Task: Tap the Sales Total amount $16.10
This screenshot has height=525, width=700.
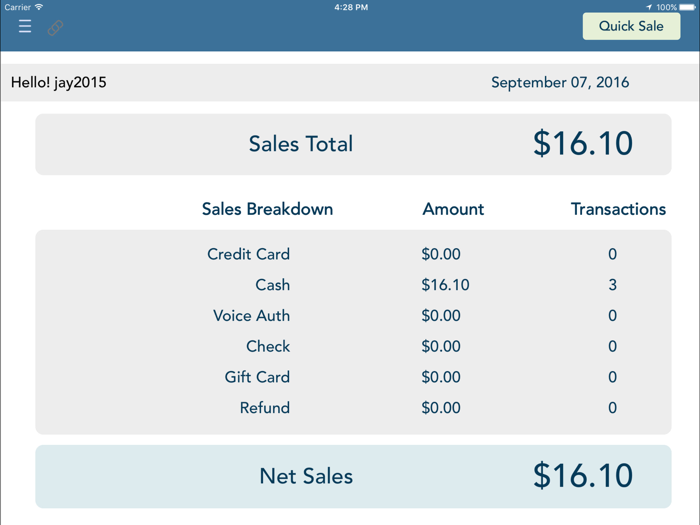Action: [583, 144]
